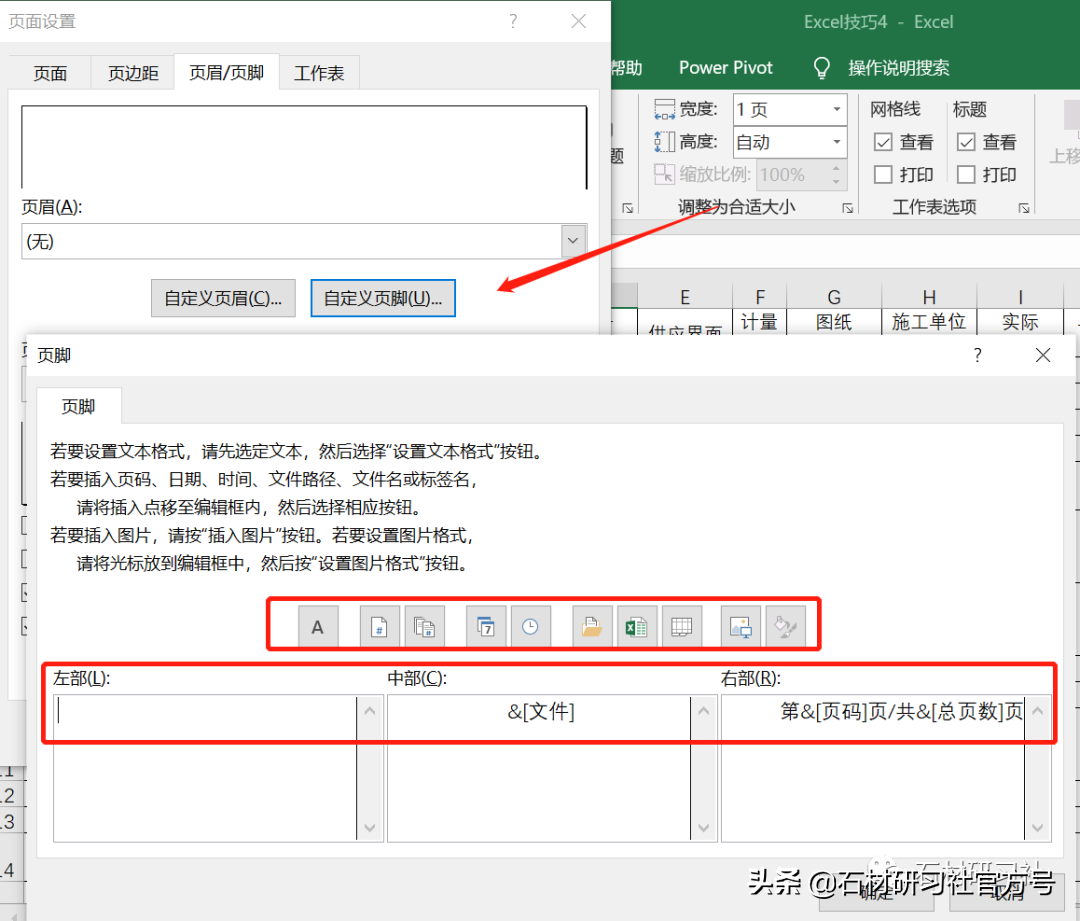Close the 页脚 dialog
This screenshot has width=1080, height=921.
coord(1043,355)
